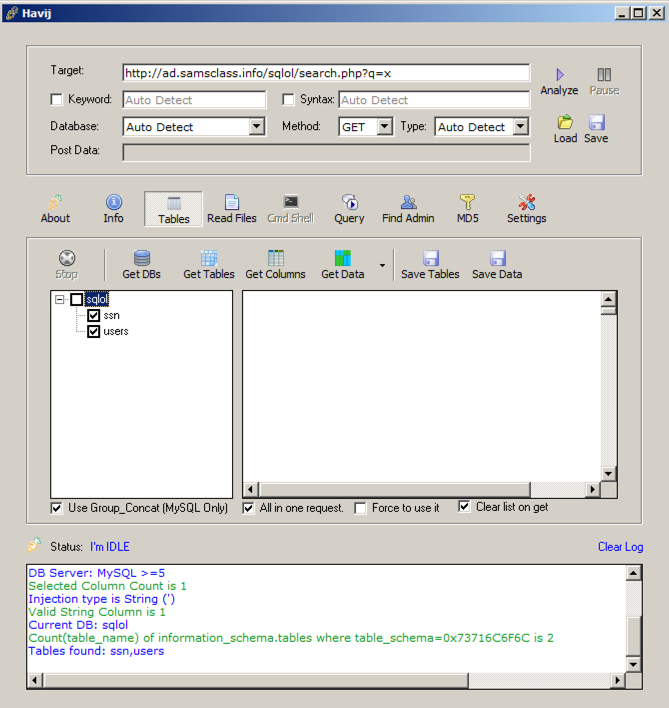Click Get Tables

pos(209,265)
